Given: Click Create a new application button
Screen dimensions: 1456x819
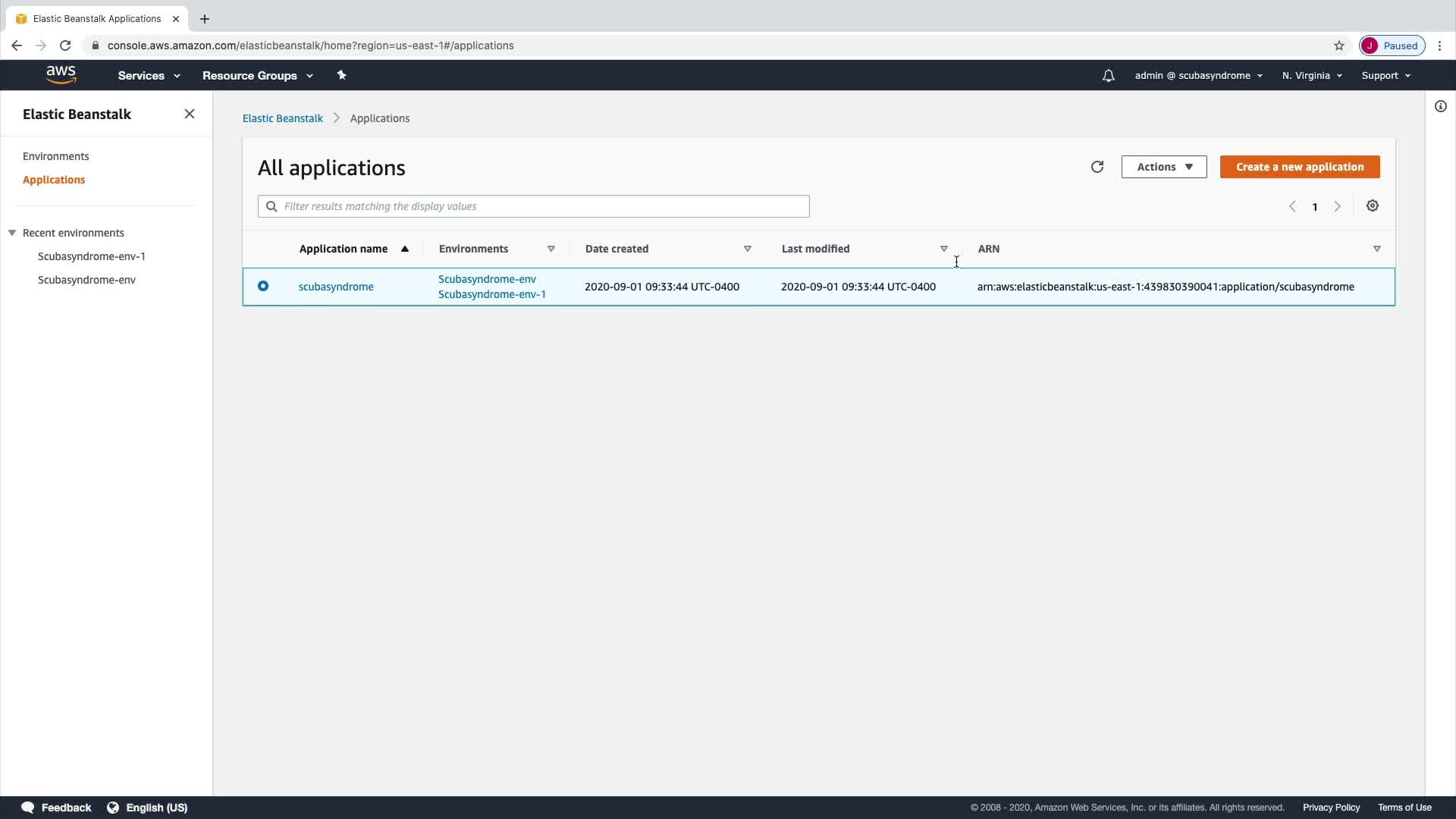Looking at the screenshot, I should click(1299, 167).
